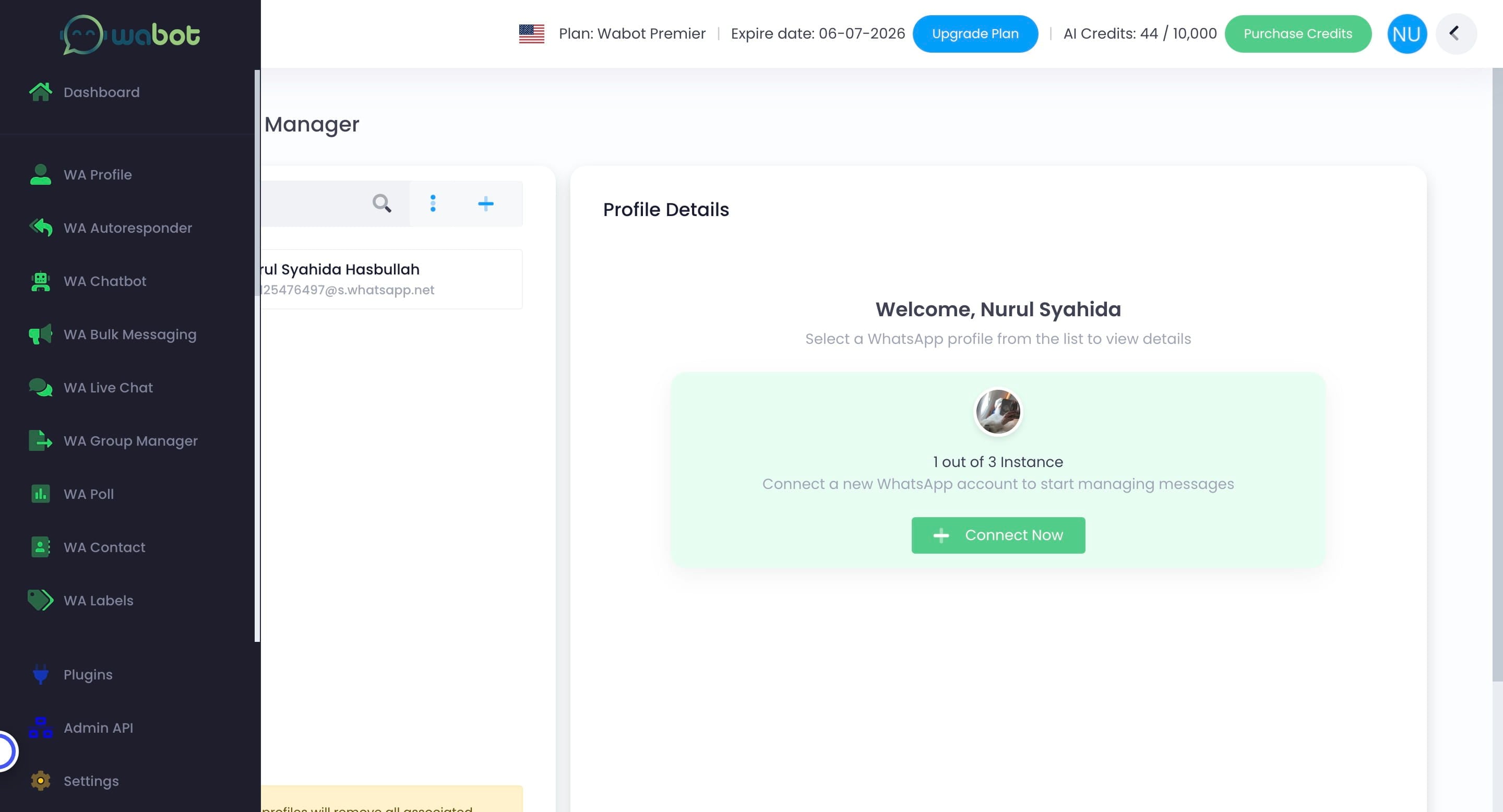Open the NU user avatar menu

(x=1406, y=34)
